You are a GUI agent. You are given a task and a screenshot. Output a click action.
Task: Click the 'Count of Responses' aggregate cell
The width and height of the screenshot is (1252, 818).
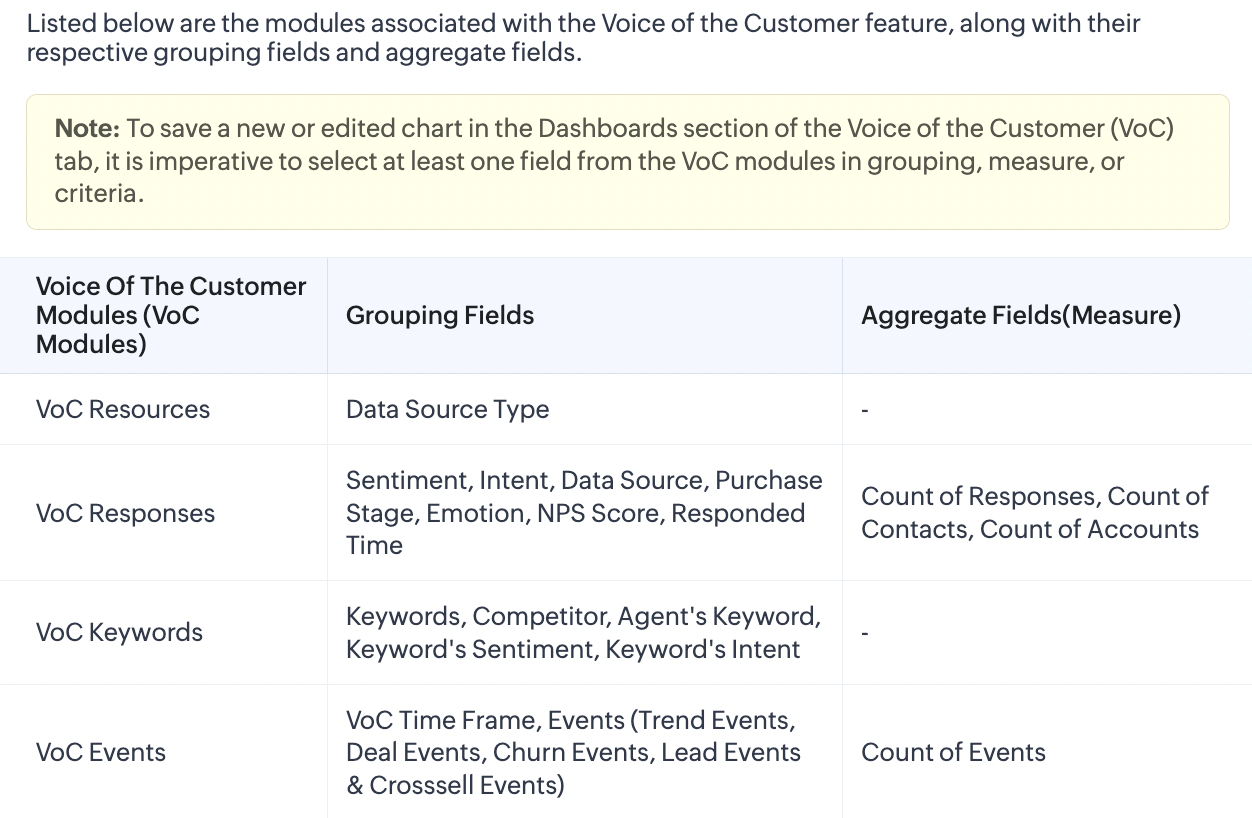tap(1034, 512)
